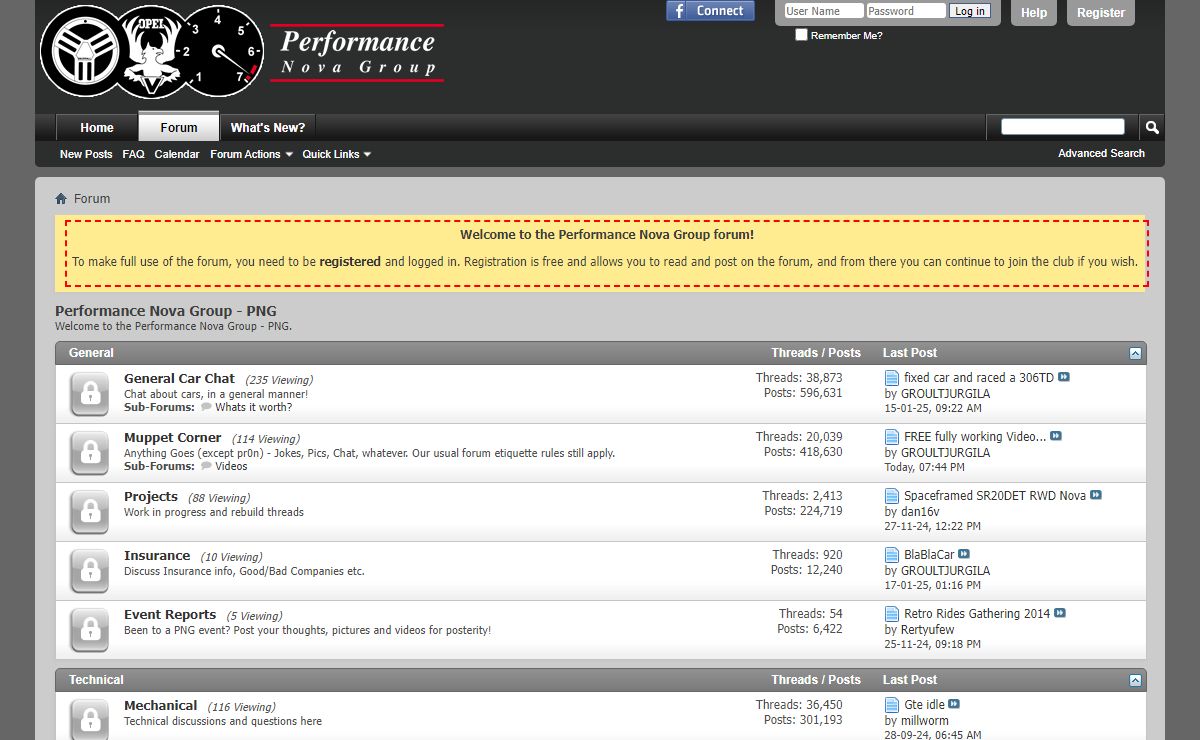1200x740 pixels.
Task: View profile of user millworm
Action: [925, 721]
